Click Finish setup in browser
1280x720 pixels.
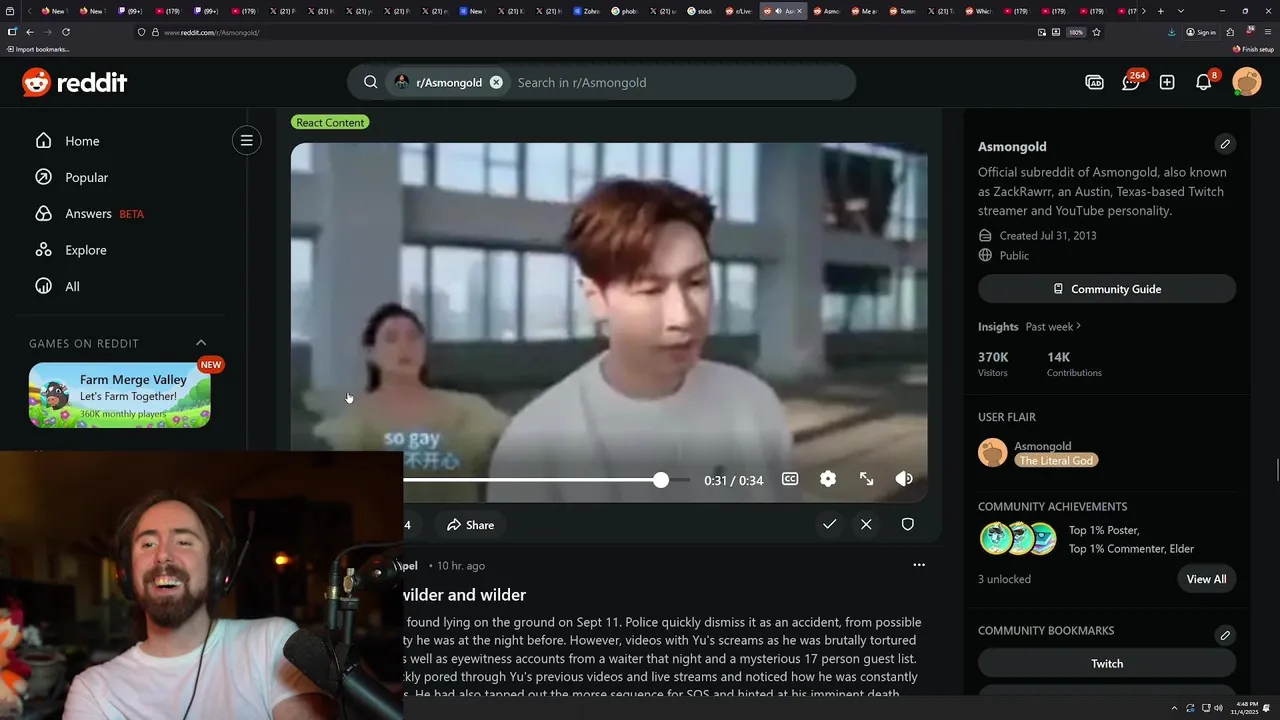(1254, 49)
